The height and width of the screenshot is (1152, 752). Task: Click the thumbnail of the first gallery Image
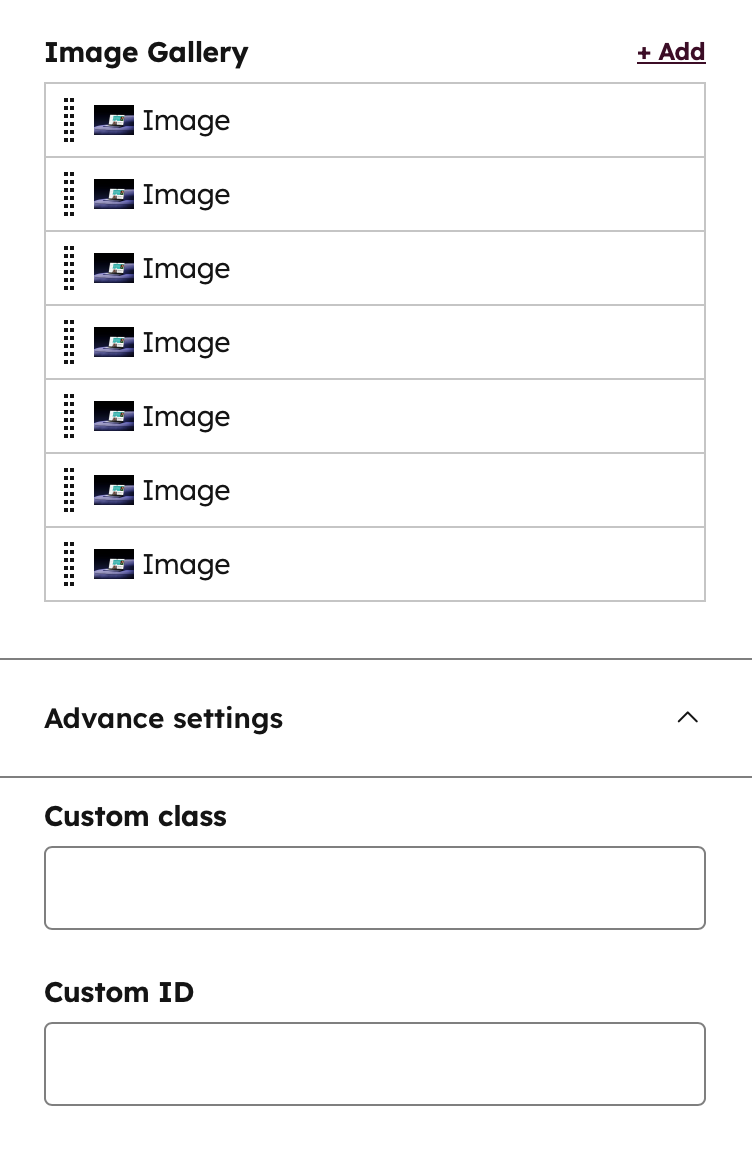114,120
